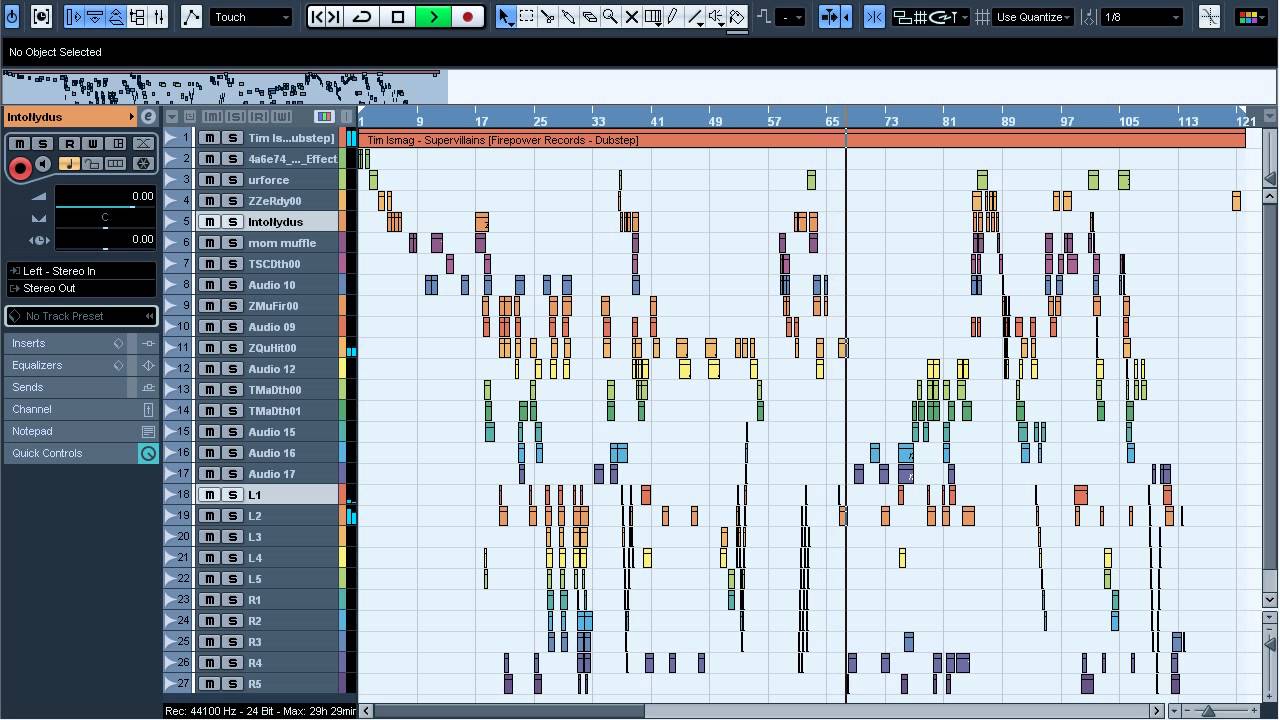Open the Quick Controls inspector section
This screenshot has width=1280, height=720.
click(x=82, y=453)
